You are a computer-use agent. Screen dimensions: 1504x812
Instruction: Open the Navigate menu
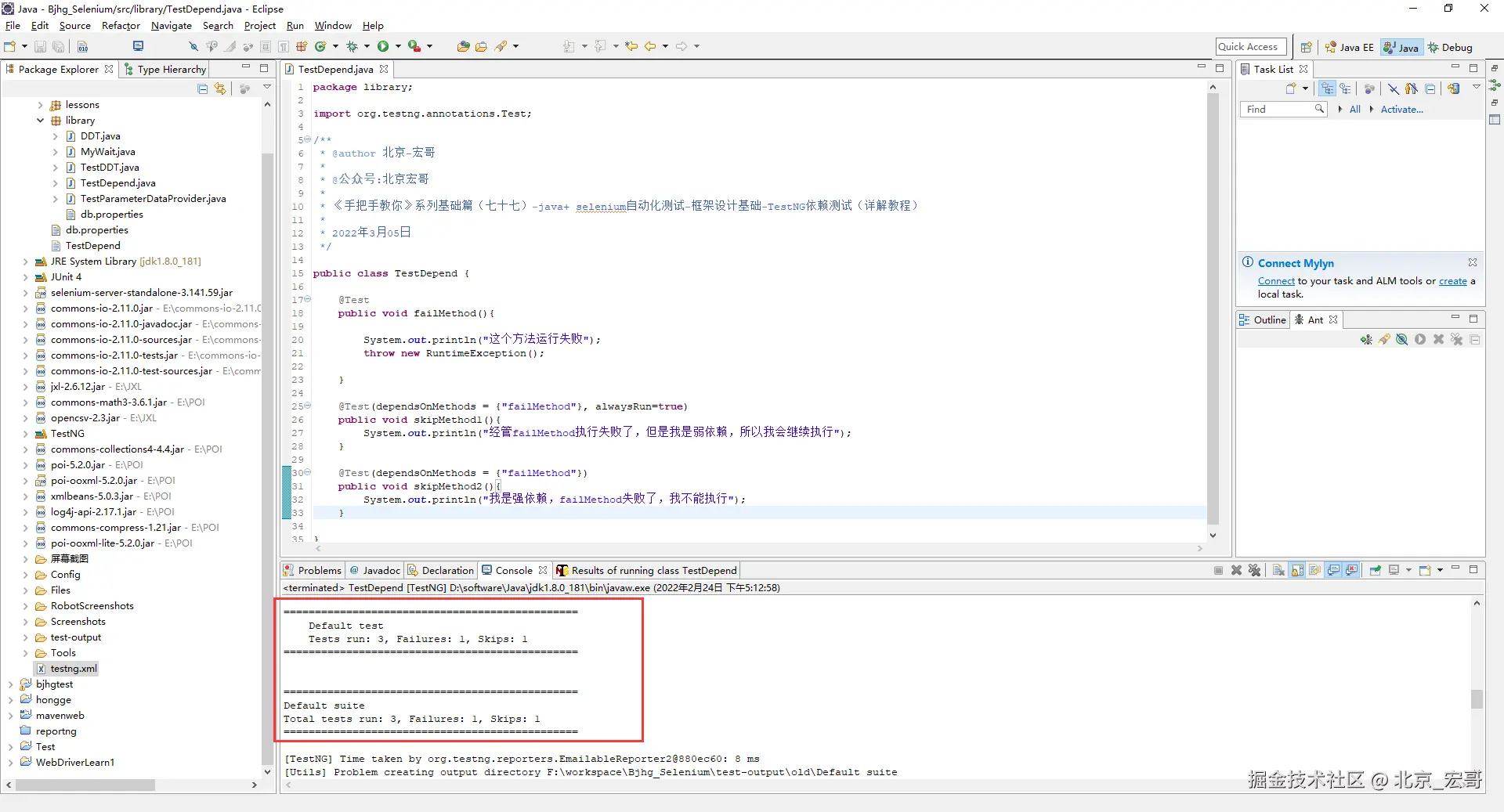click(172, 26)
